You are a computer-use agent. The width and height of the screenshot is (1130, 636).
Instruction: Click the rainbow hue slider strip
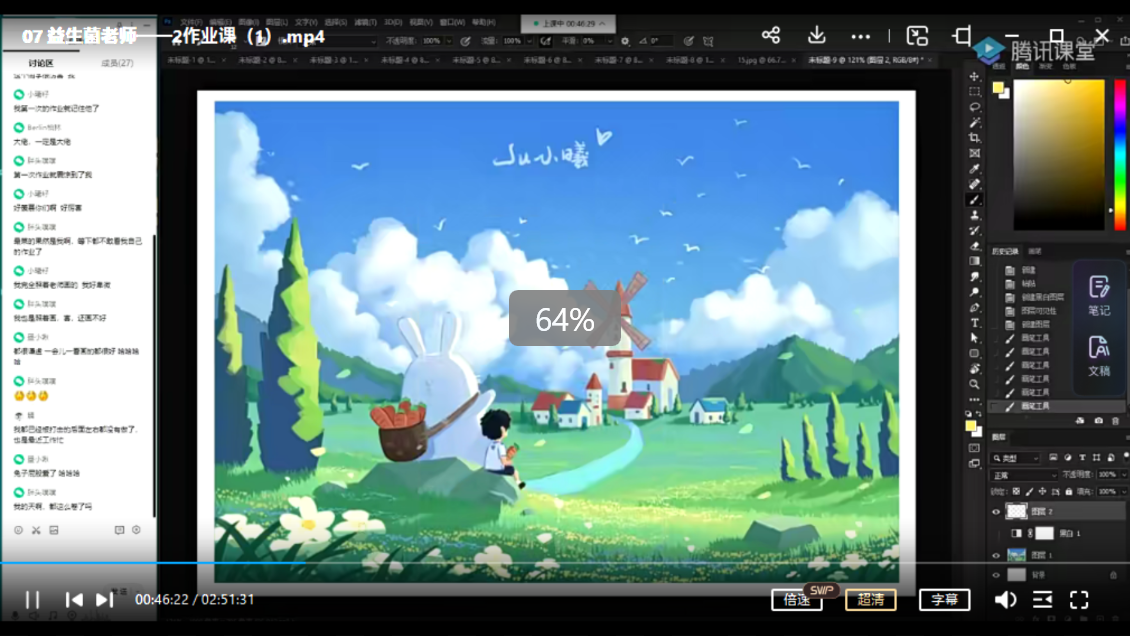pyautogui.click(x=1120, y=154)
